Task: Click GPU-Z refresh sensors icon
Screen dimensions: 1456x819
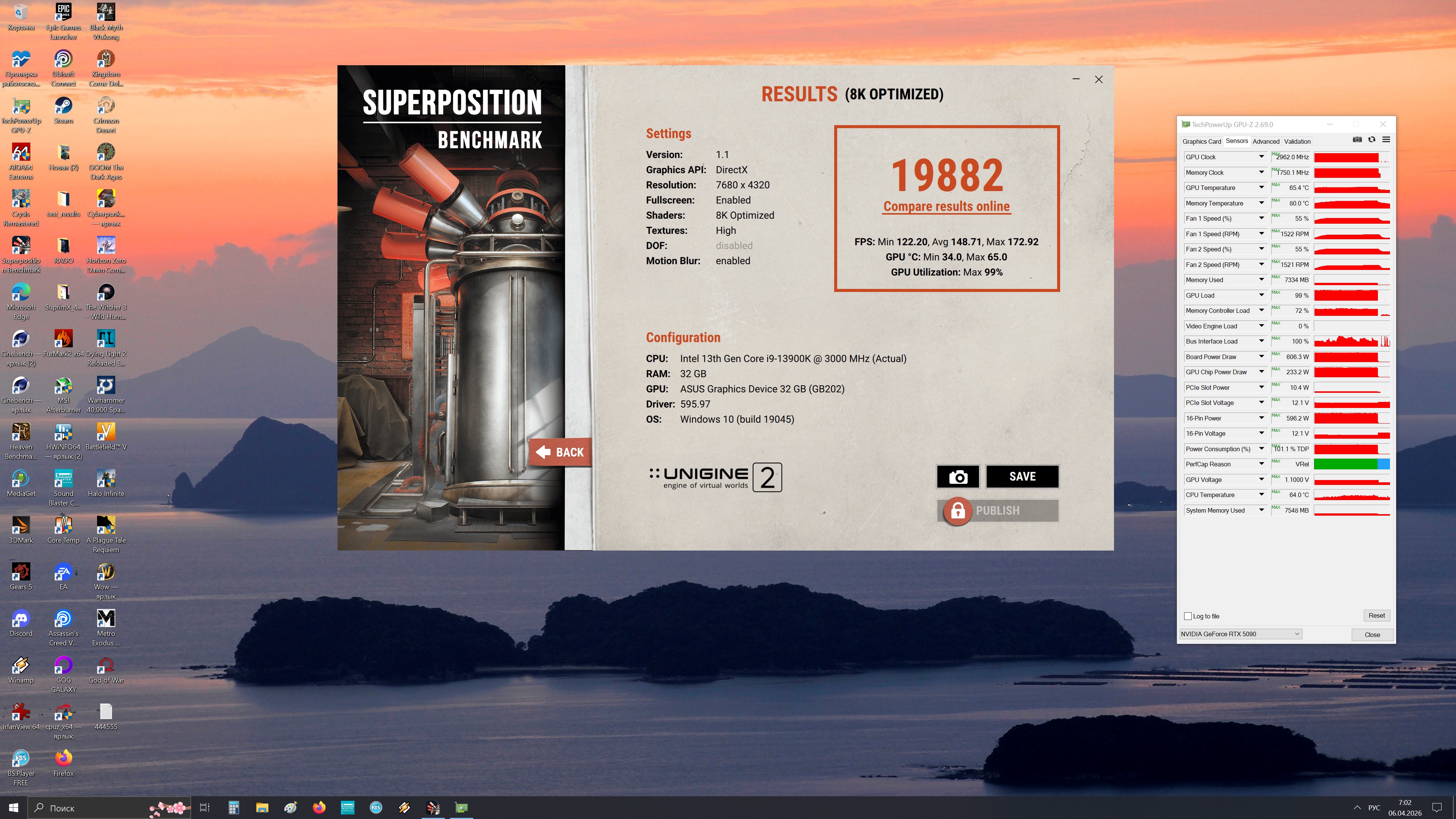Action: (1372, 140)
